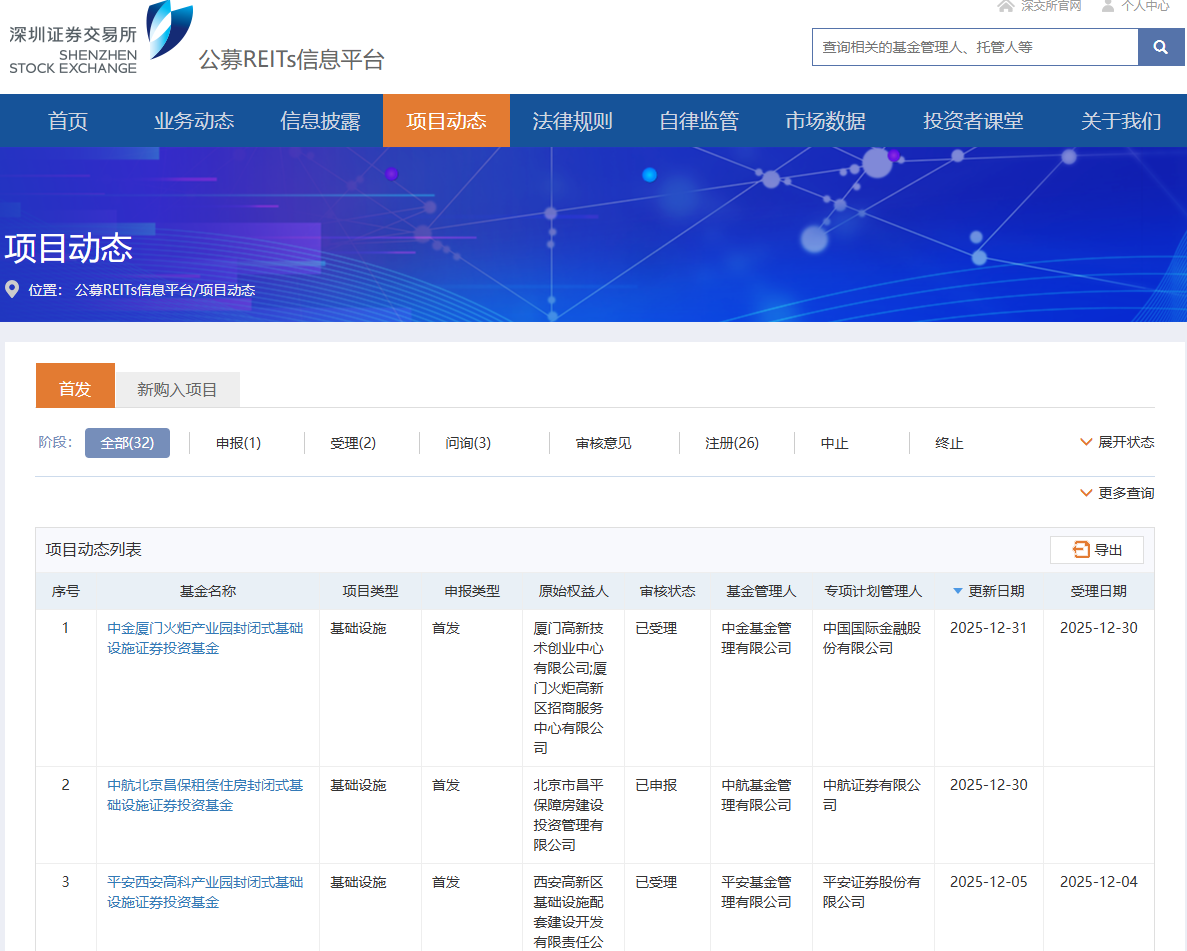Click the fund manager search input field
1187x951 pixels.
click(974, 47)
